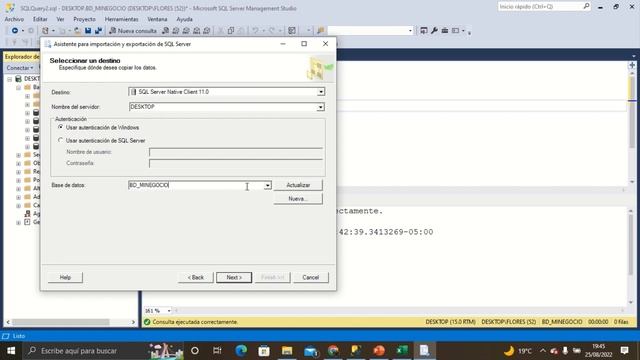Open File Explorer from the taskbar
Screen dimensions: 640x360
287,351
